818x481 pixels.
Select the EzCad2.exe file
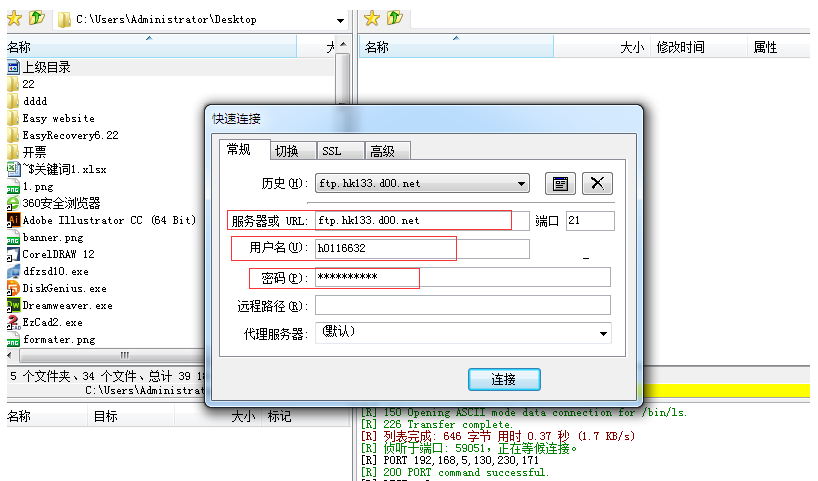[45, 322]
